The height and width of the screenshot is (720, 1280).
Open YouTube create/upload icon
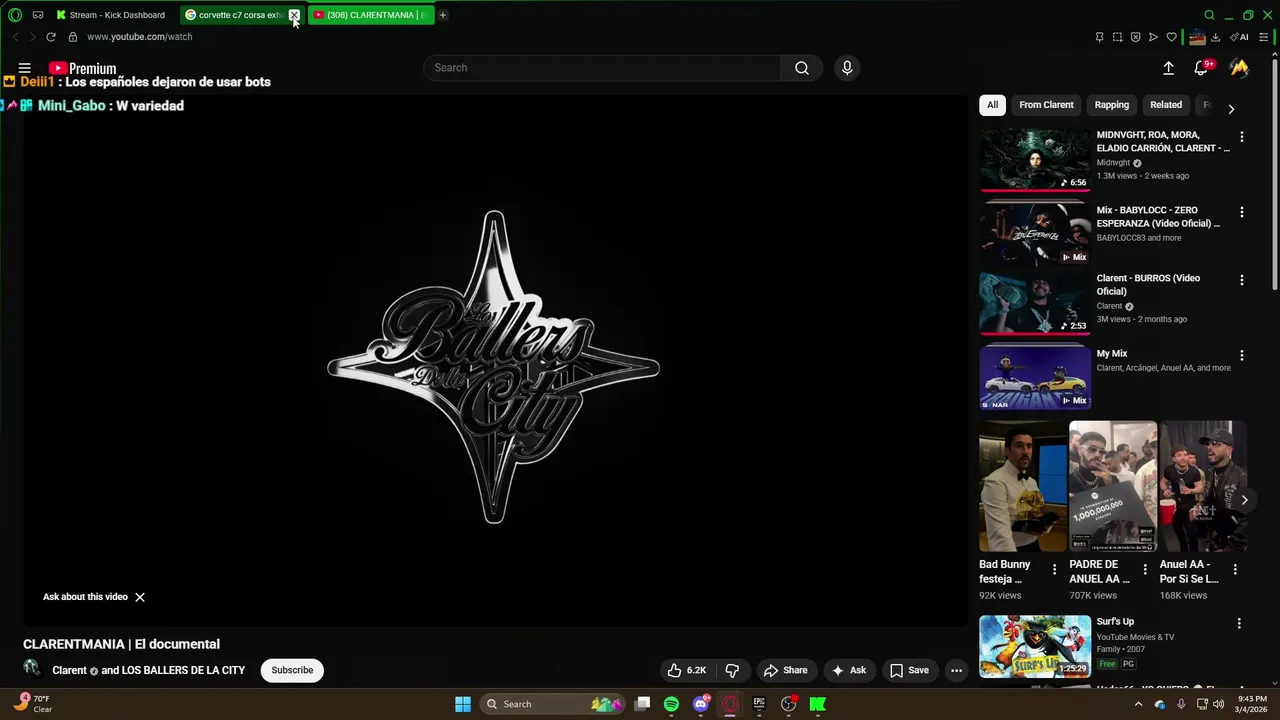[x=1168, y=68]
